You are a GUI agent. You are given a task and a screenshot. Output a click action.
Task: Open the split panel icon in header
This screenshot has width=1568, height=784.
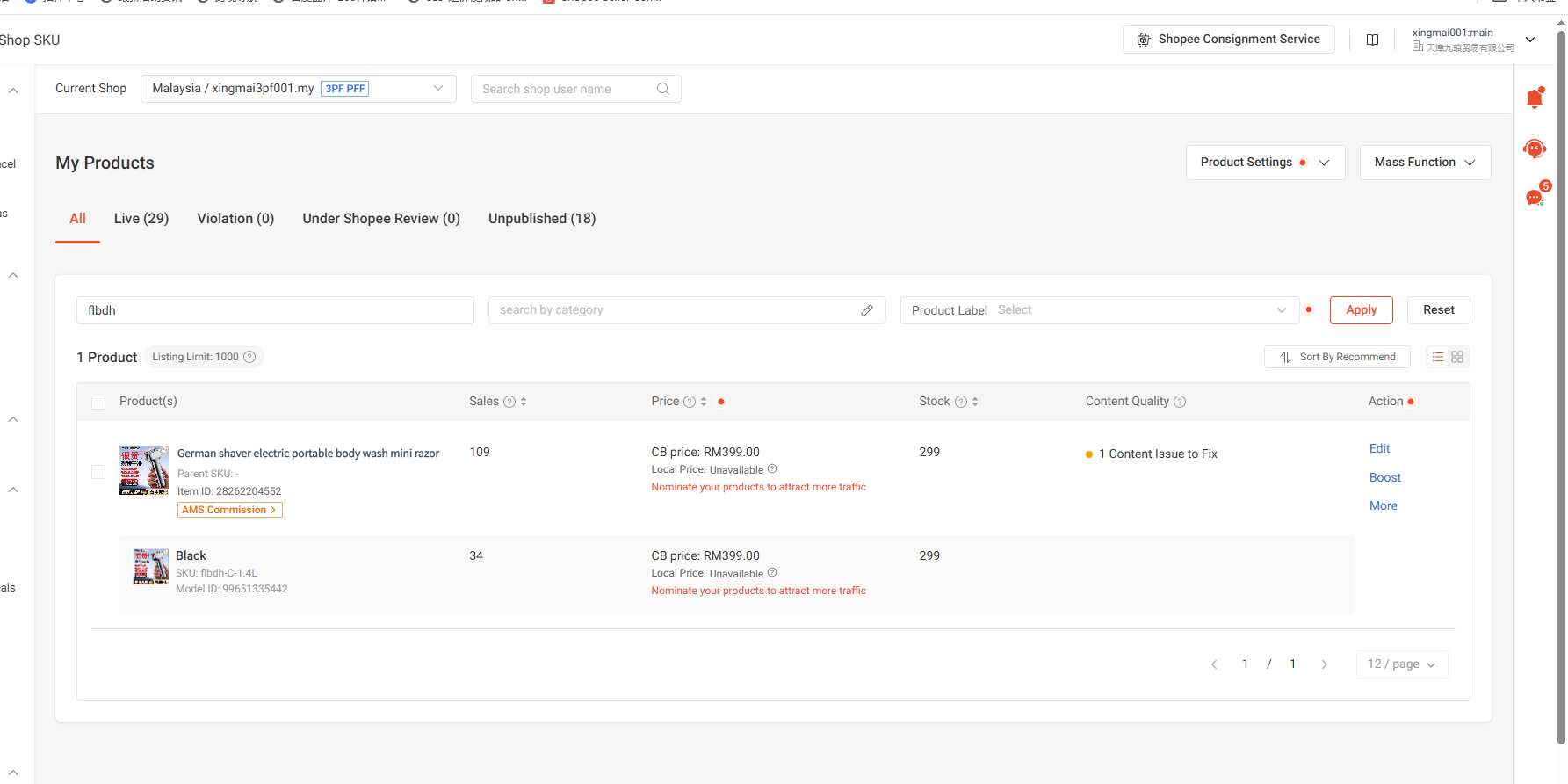[x=1372, y=40]
